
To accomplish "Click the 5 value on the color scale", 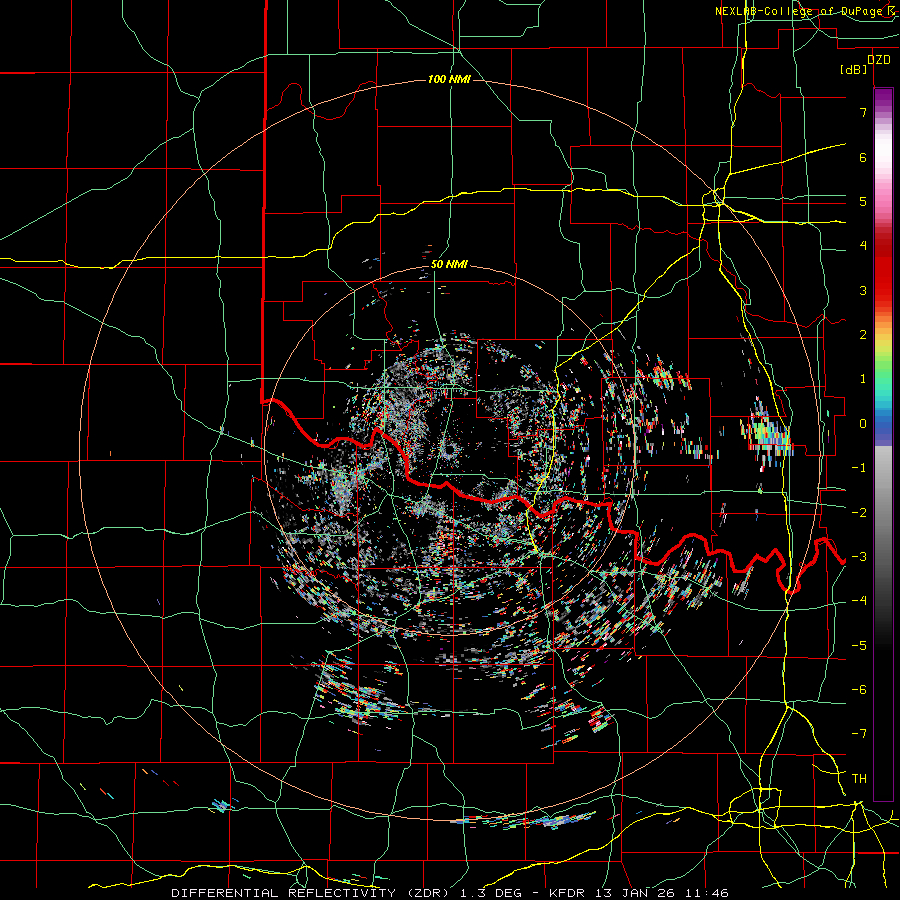I will (x=863, y=201).
